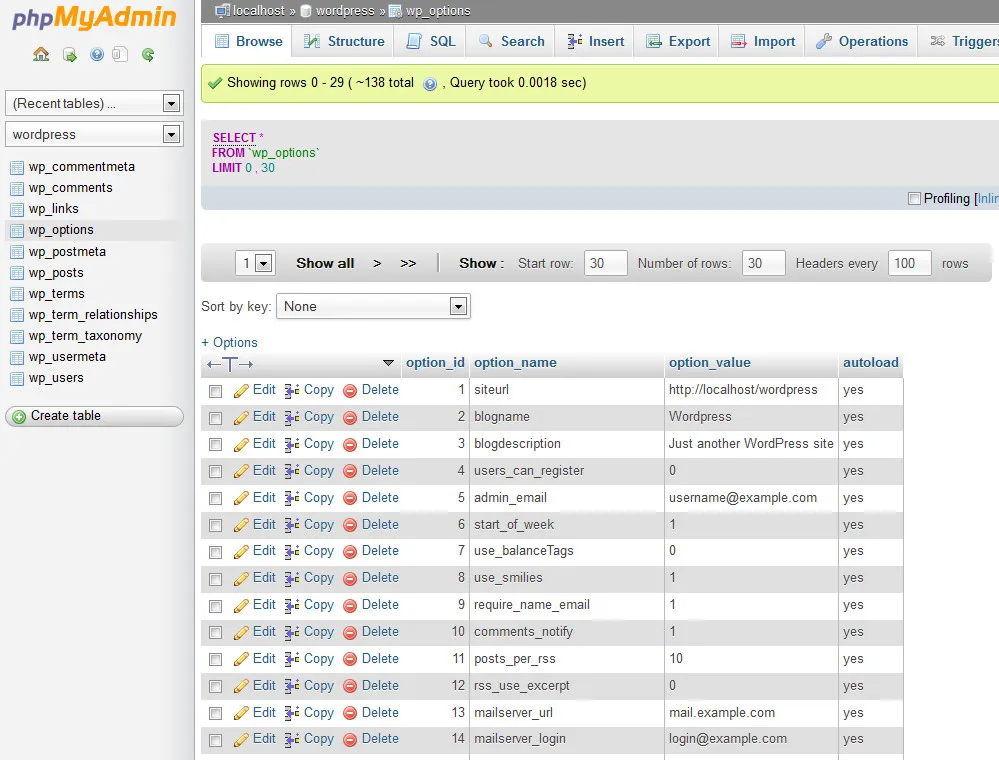Check the require_name_email row checkbox
999x760 pixels.
(x=215, y=606)
